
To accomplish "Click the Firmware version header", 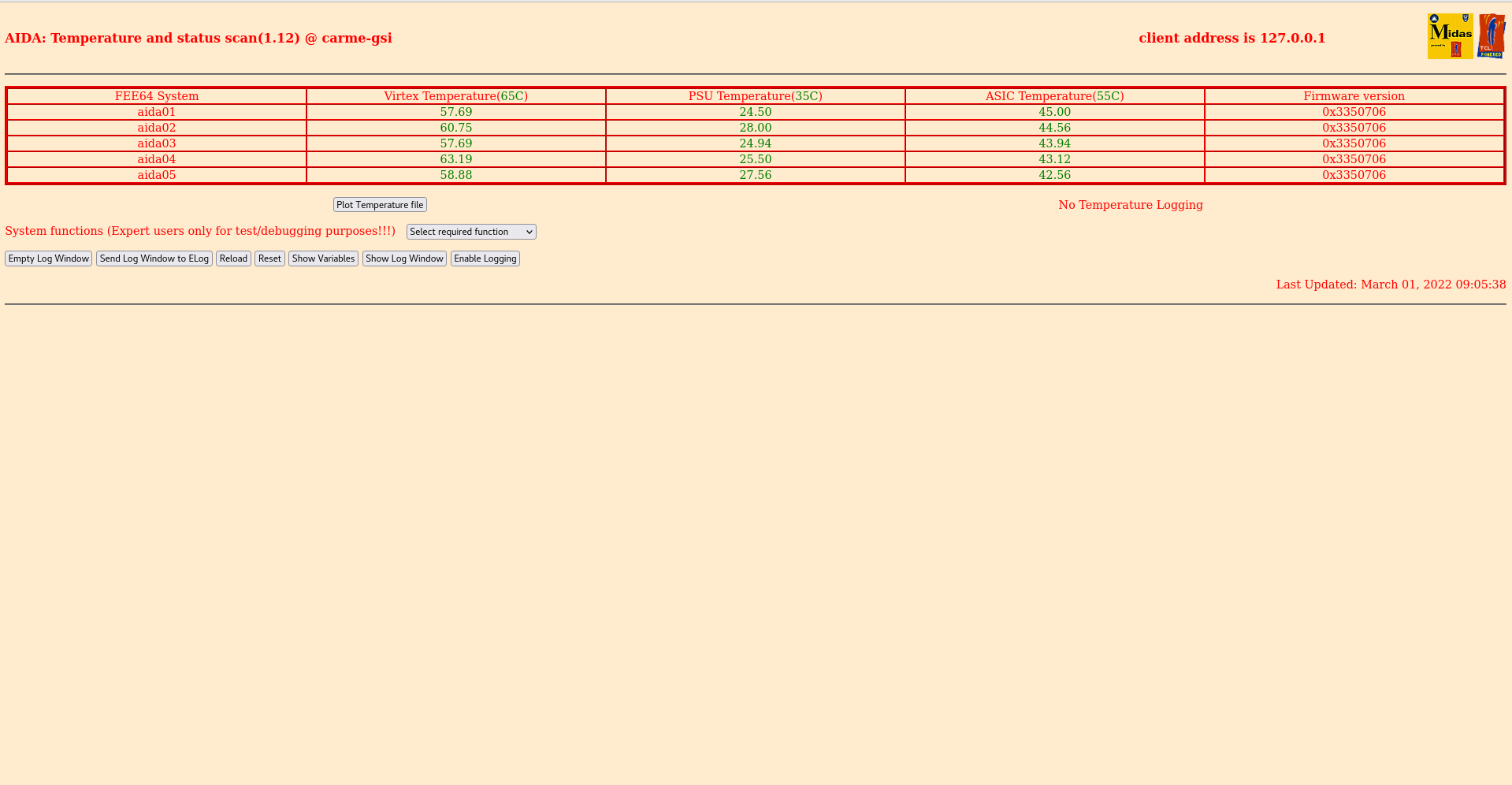I will [1354, 95].
